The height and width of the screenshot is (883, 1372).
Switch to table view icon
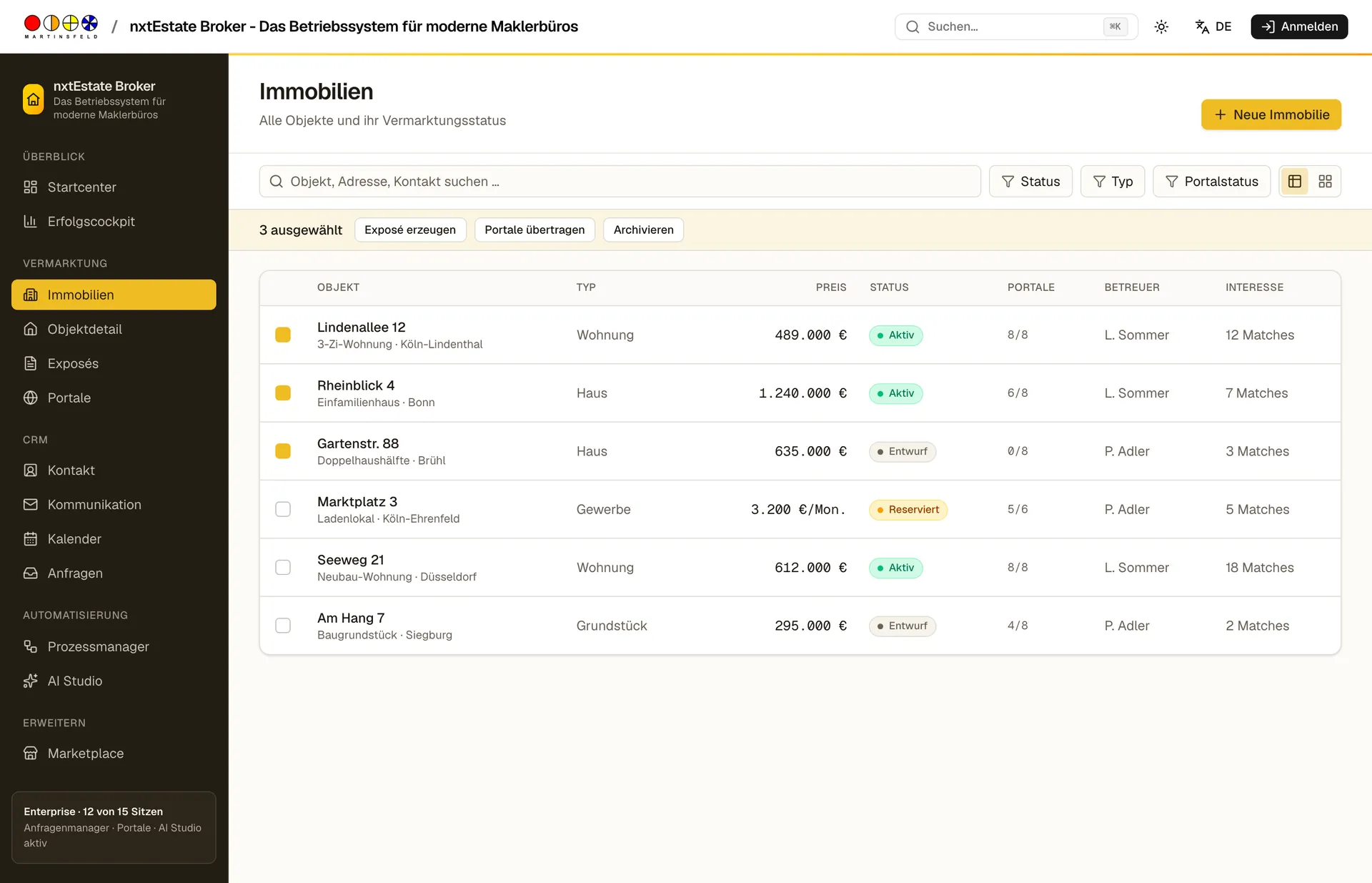[x=1294, y=182]
